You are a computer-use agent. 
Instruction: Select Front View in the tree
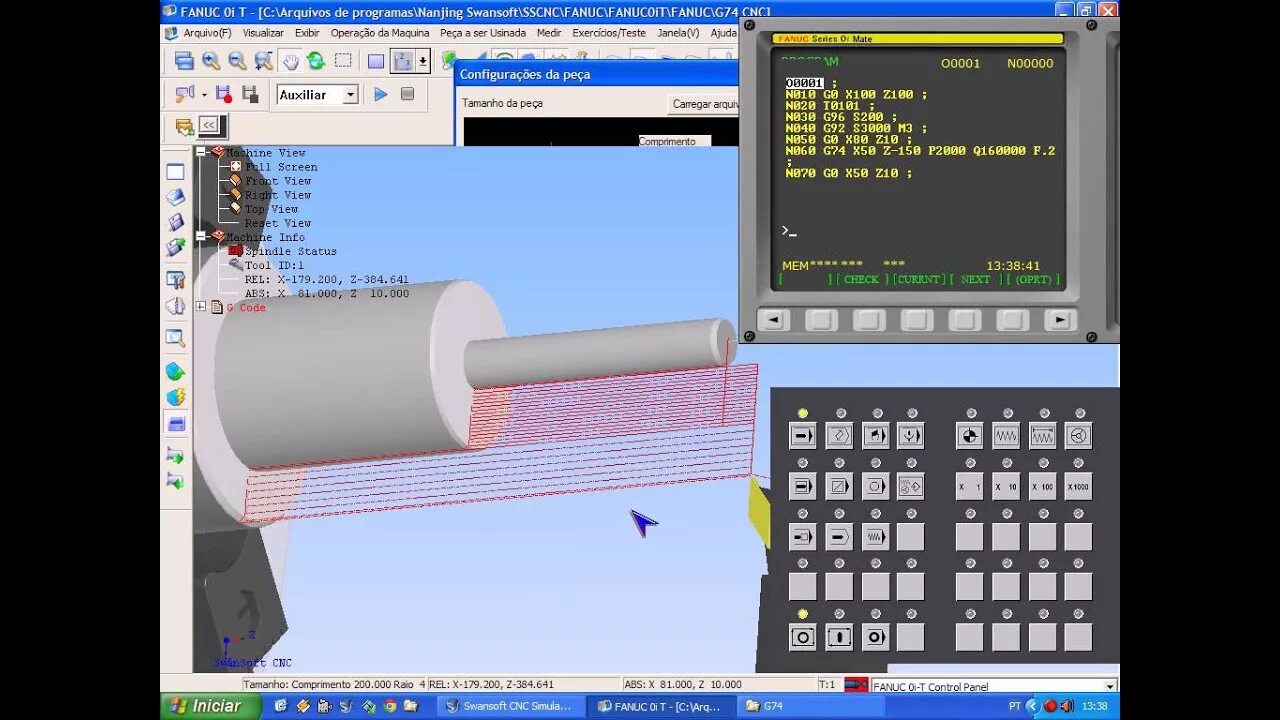pos(278,181)
